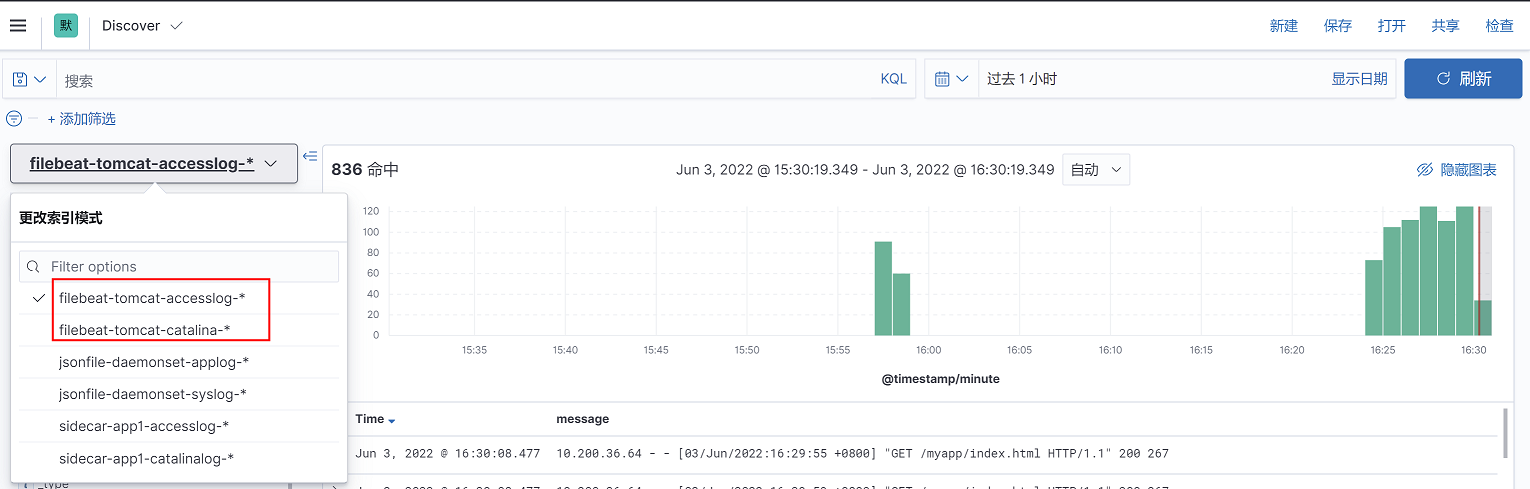
Task: Open the hamburger navigation menu
Action: click(x=18, y=25)
